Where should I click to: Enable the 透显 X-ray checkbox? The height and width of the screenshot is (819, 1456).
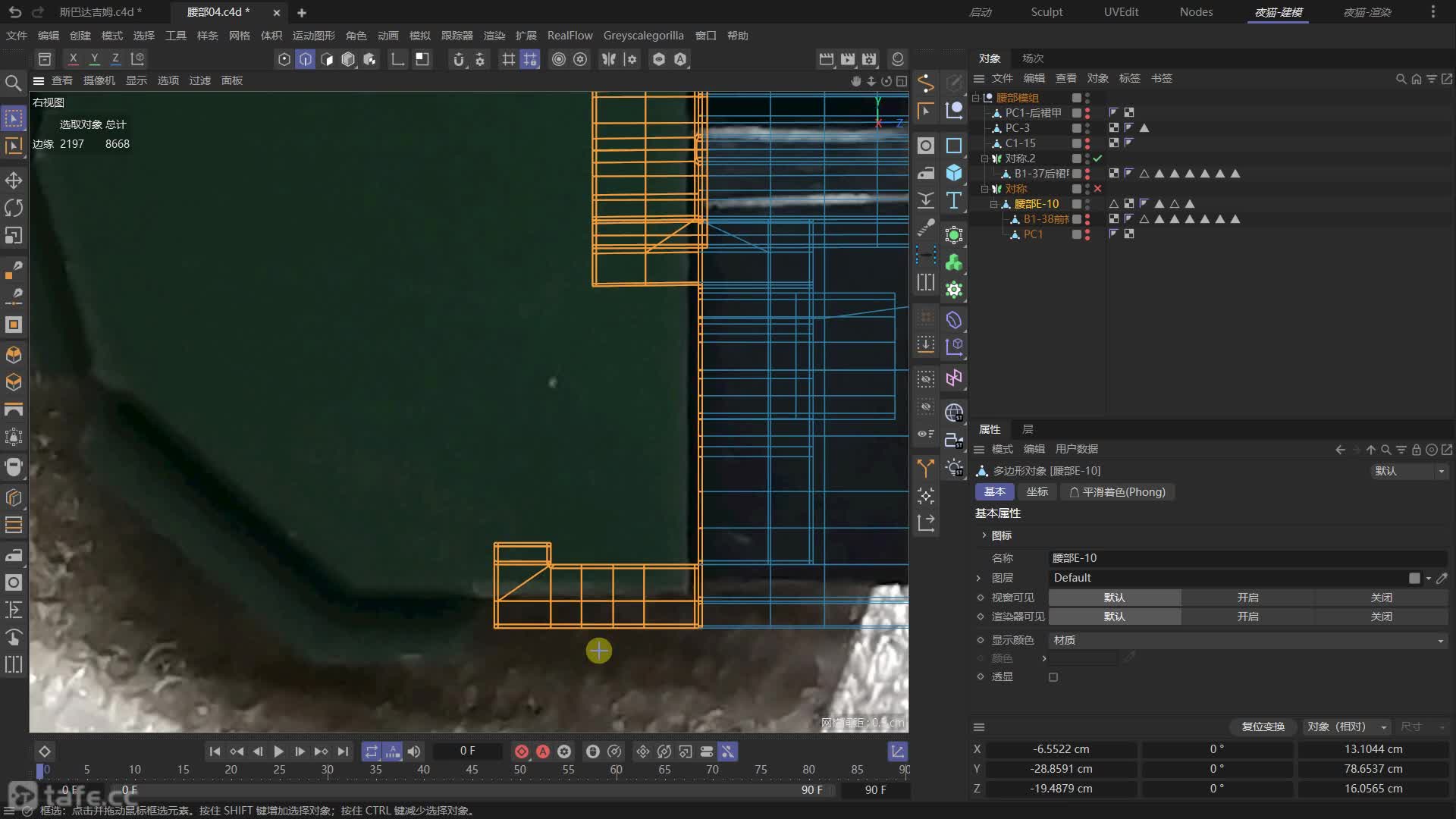[x=1053, y=677]
